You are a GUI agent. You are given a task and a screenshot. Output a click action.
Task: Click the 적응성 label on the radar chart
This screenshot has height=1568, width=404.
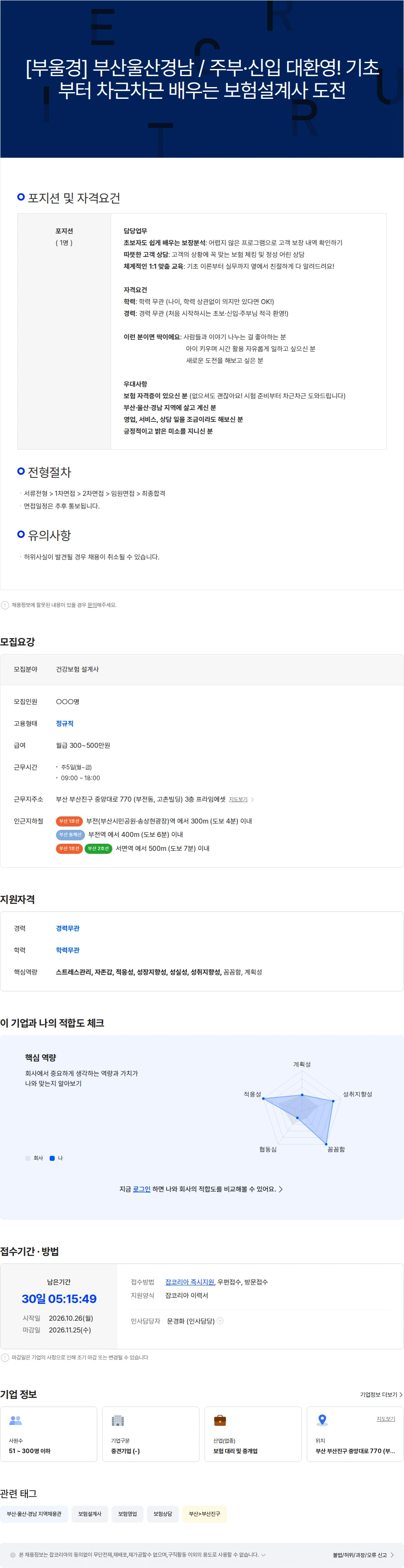(x=252, y=1094)
